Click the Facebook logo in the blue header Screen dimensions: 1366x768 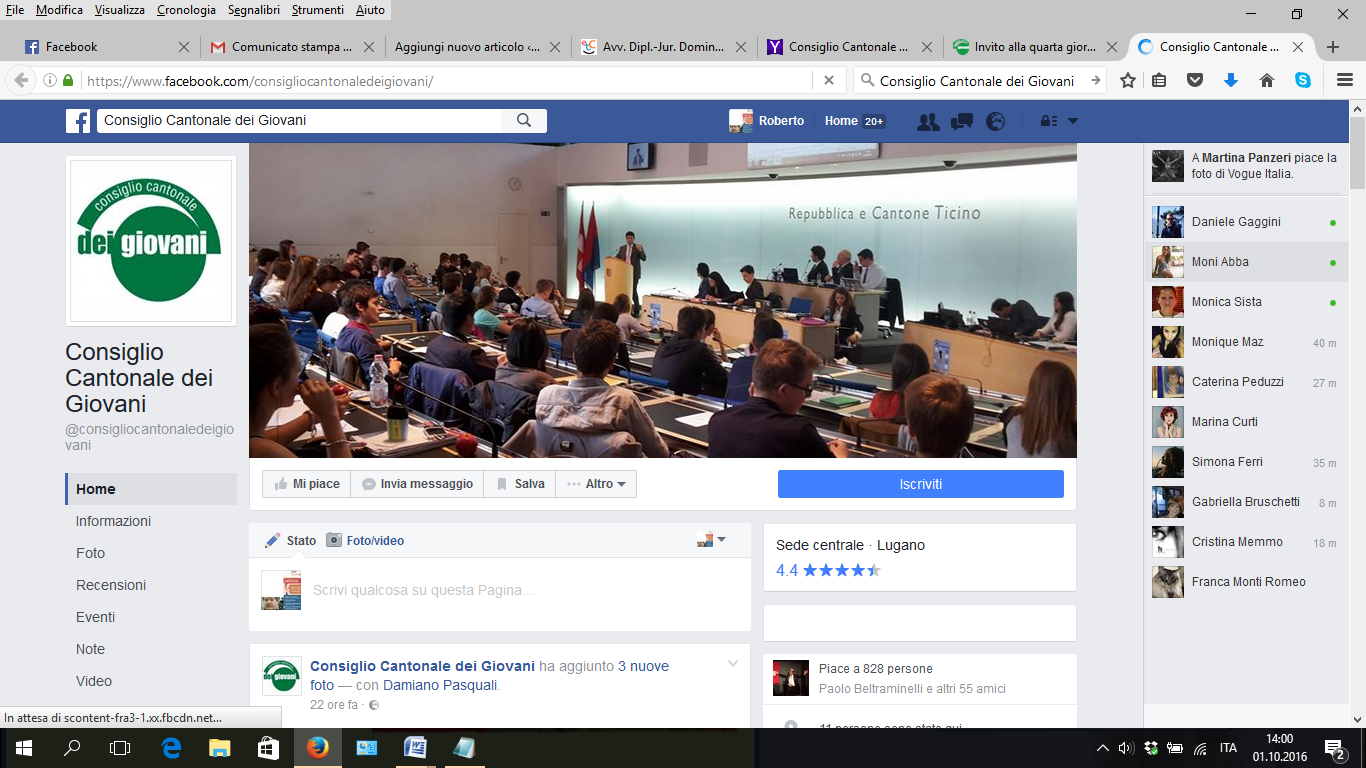(x=78, y=121)
